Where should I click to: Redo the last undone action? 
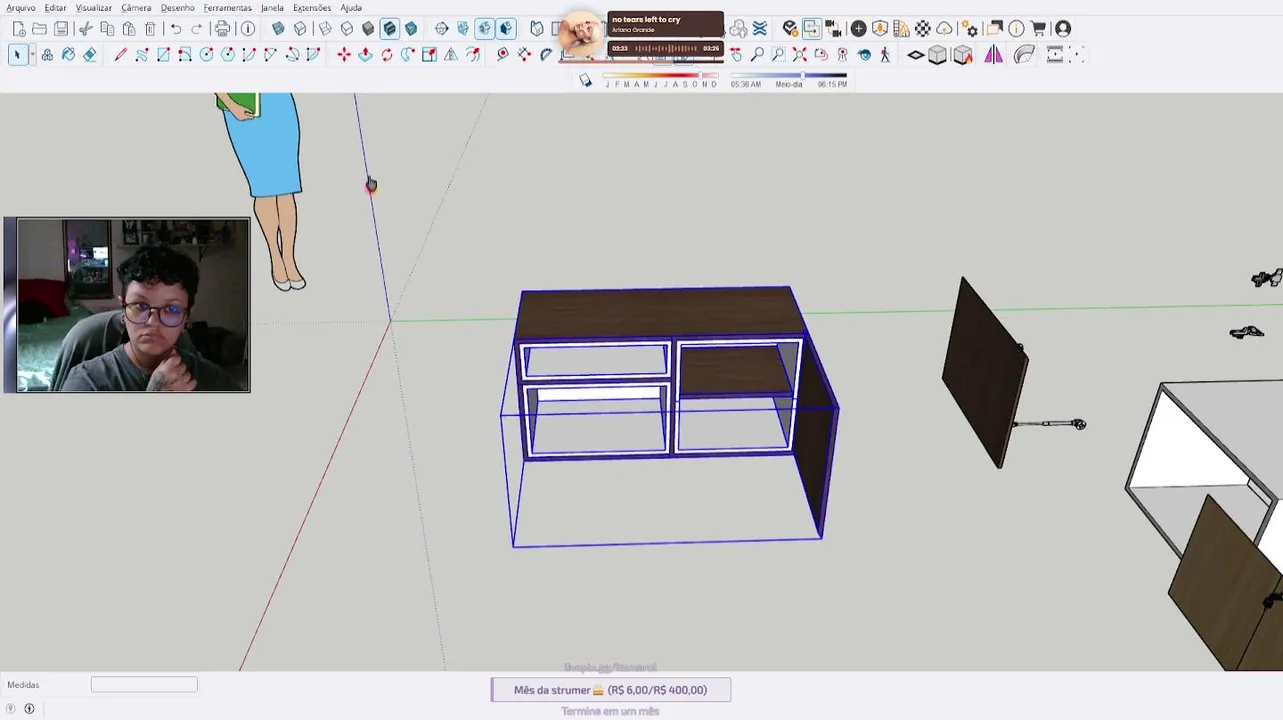point(197,29)
